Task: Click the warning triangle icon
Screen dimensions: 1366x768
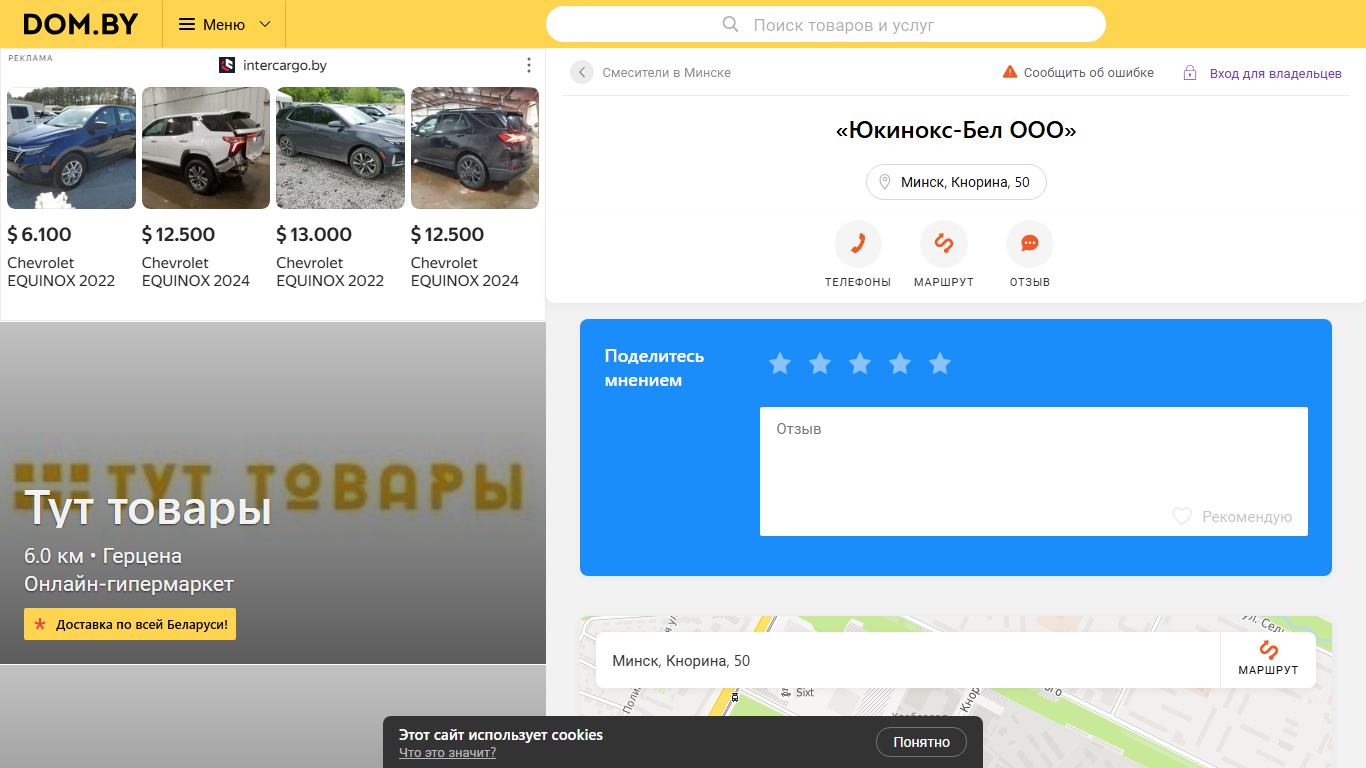Action: (x=1010, y=72)
